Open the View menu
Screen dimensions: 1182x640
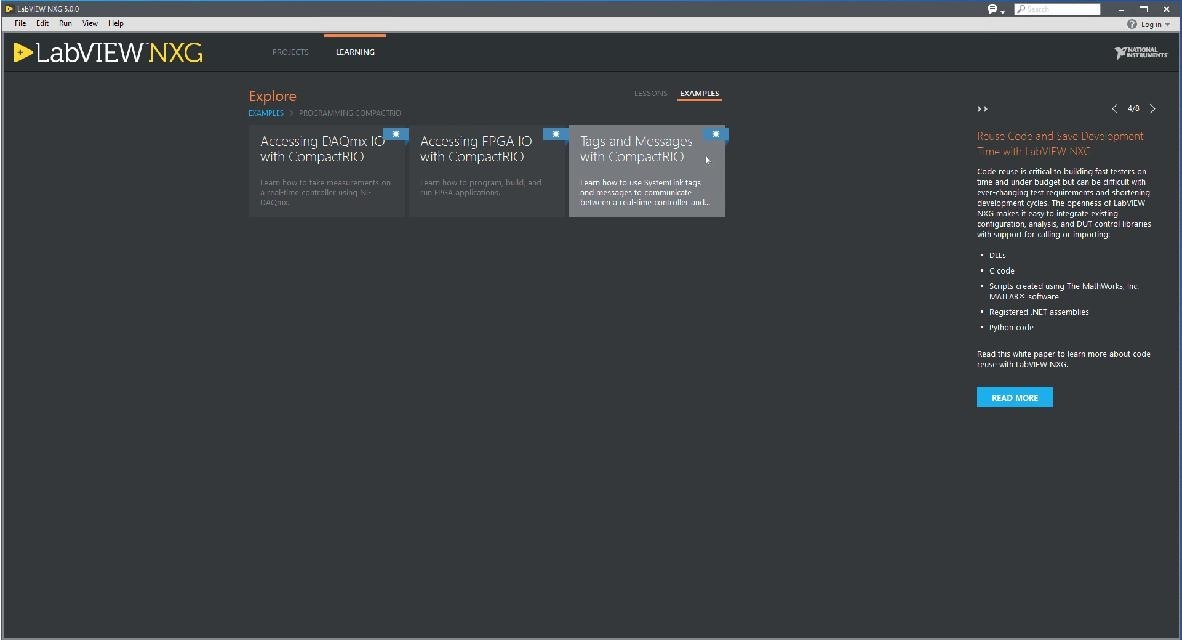(x=90, y=23)
